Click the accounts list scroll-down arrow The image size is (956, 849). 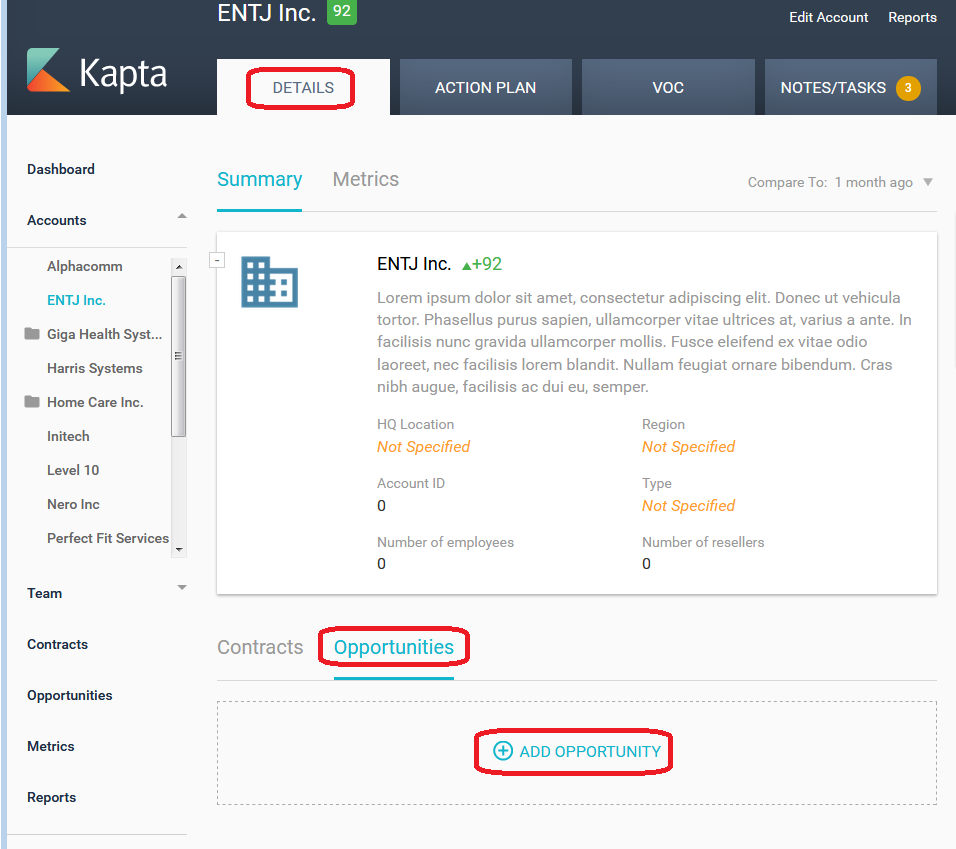point(179,550)
